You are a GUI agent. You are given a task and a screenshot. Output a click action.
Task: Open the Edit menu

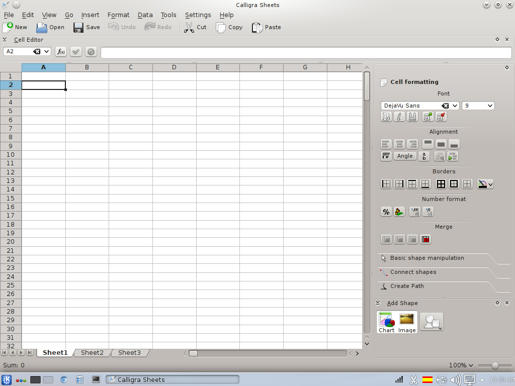click(28, 15)
